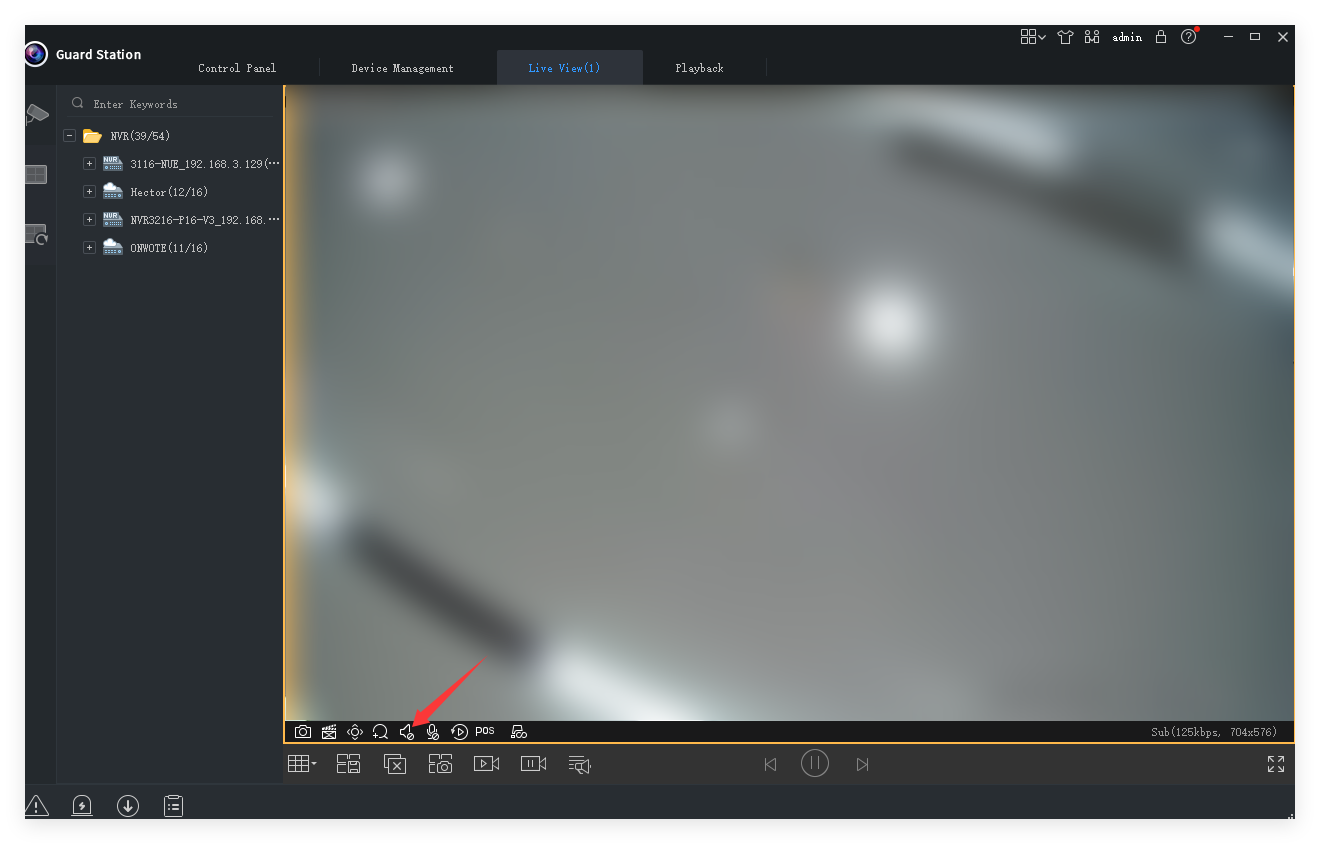
Task: Click the admin user label
Action: [1127, 37]
